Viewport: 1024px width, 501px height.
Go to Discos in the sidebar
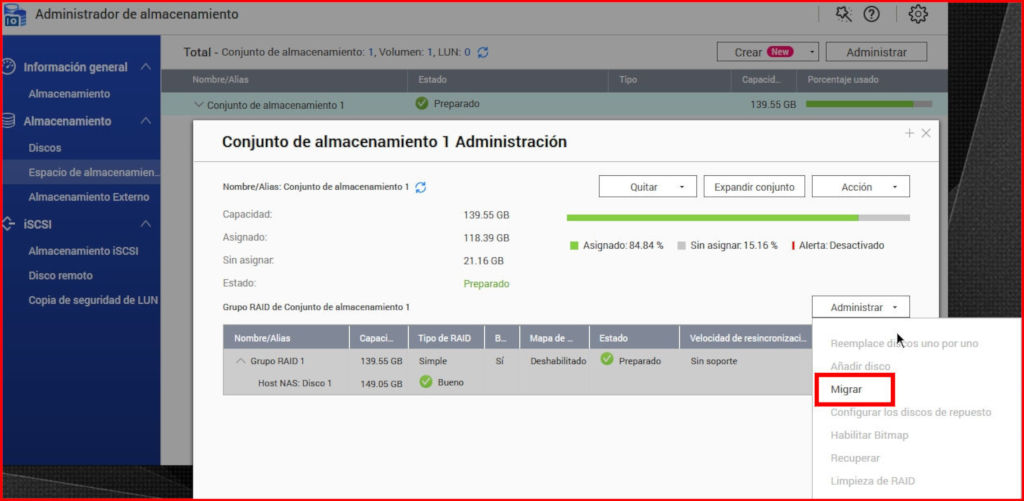tap(45, 148)
